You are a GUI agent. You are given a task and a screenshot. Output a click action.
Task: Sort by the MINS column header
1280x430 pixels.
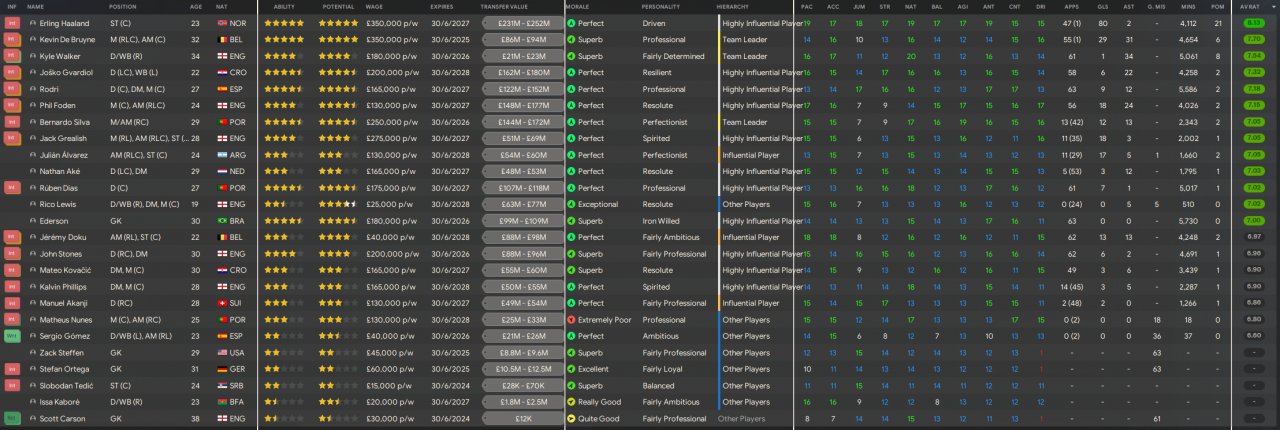pyautogui.click(x=1187, y=6)
